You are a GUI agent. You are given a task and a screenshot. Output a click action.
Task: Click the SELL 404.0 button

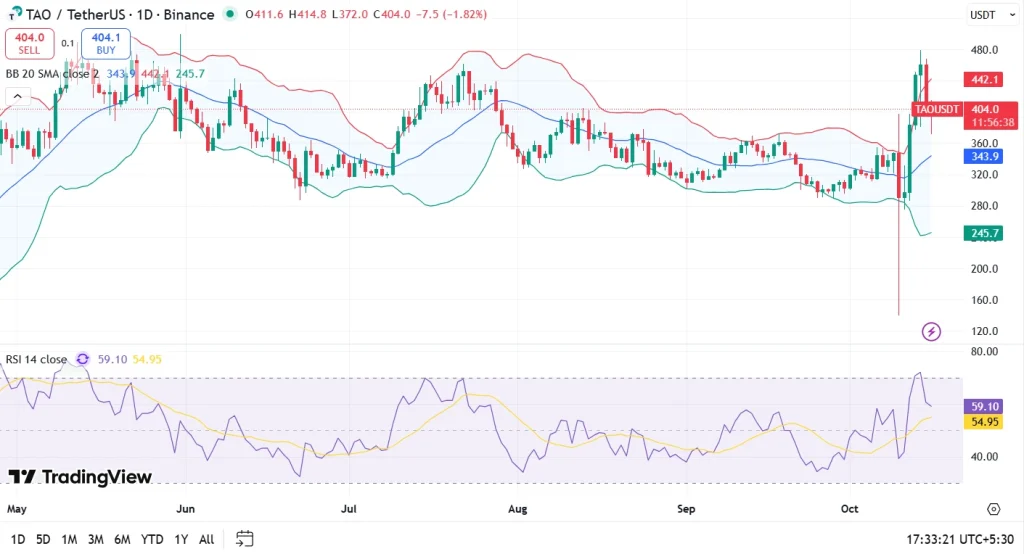[x=28, y=43]
